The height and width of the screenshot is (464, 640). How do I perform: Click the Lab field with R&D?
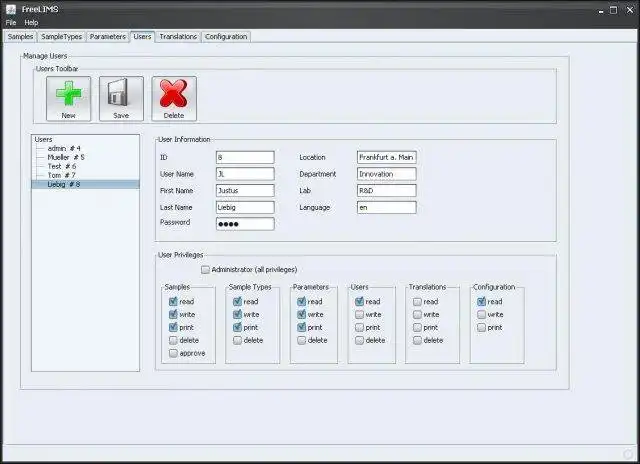(x=387, y=191)
